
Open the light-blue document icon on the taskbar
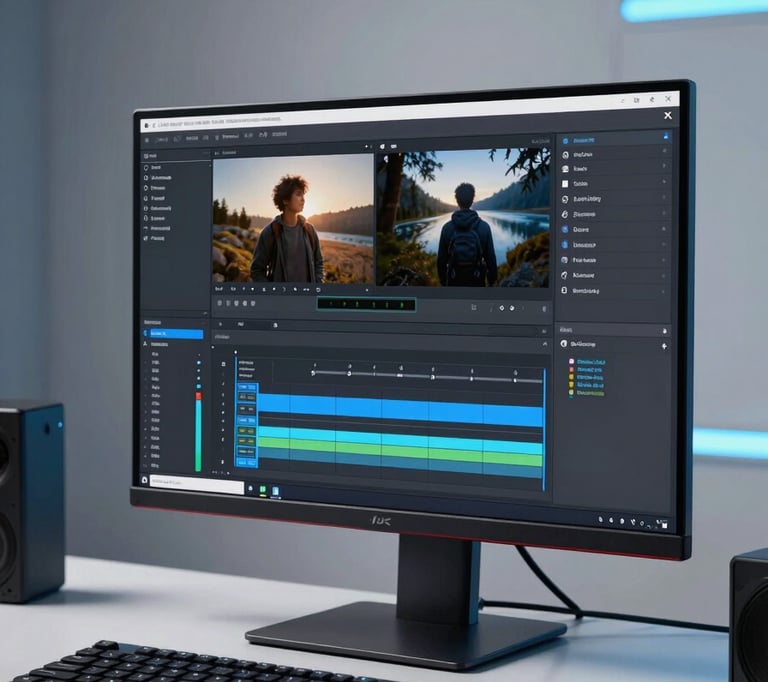point(275,491)
